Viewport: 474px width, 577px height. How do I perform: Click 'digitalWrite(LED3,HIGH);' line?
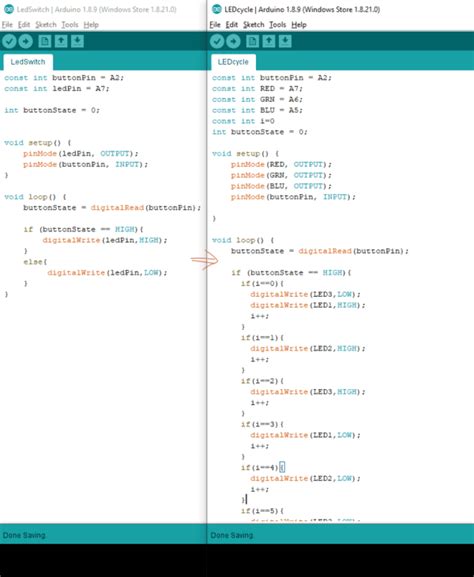coord(308,392)
